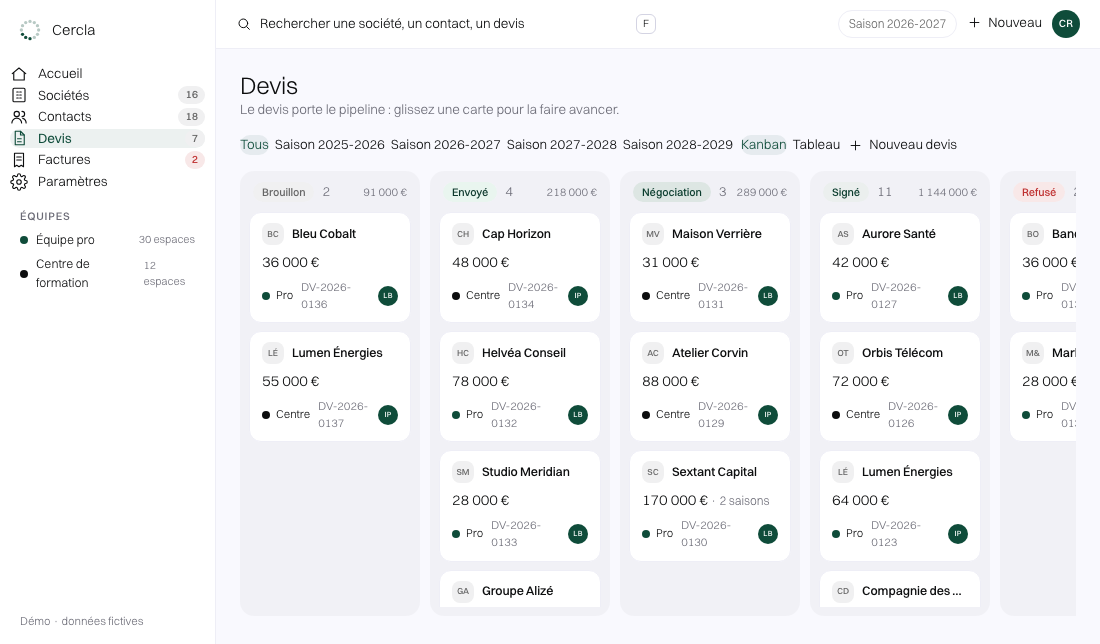Open Paramètres section

(x=108, y=182)
